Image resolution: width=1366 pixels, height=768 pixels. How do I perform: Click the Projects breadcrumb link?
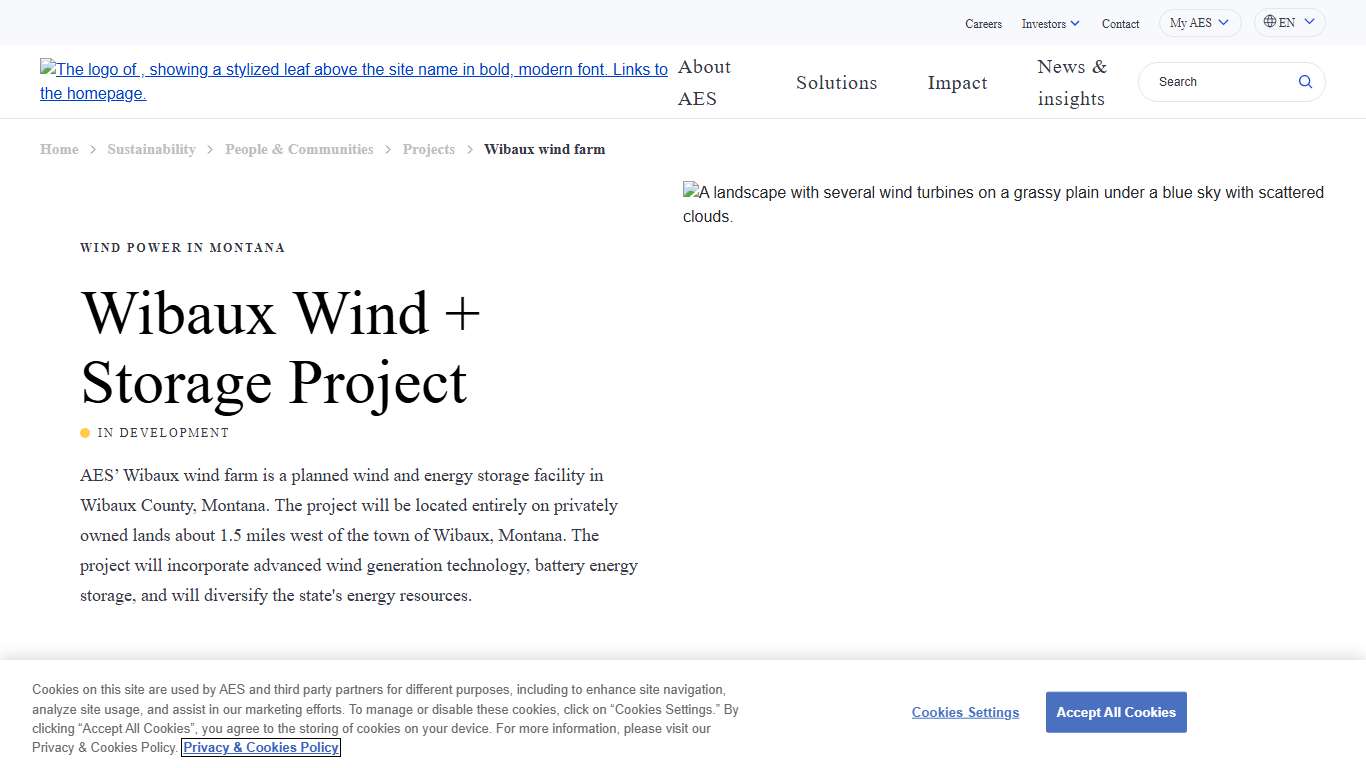click(x=428, y=148)
